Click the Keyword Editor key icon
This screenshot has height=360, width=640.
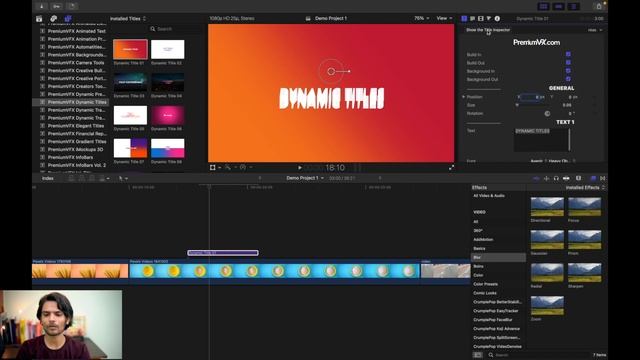[57, 6]
